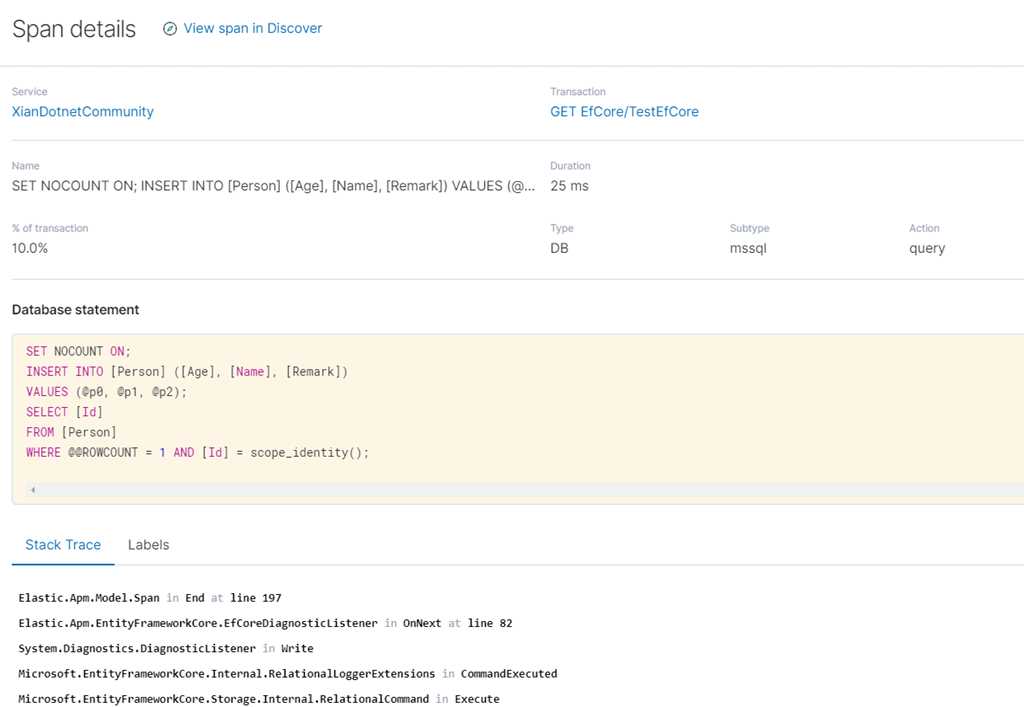Click the Subtype field label
The height and width of the screenshot is (707, 1024).
tap(749, 228)
